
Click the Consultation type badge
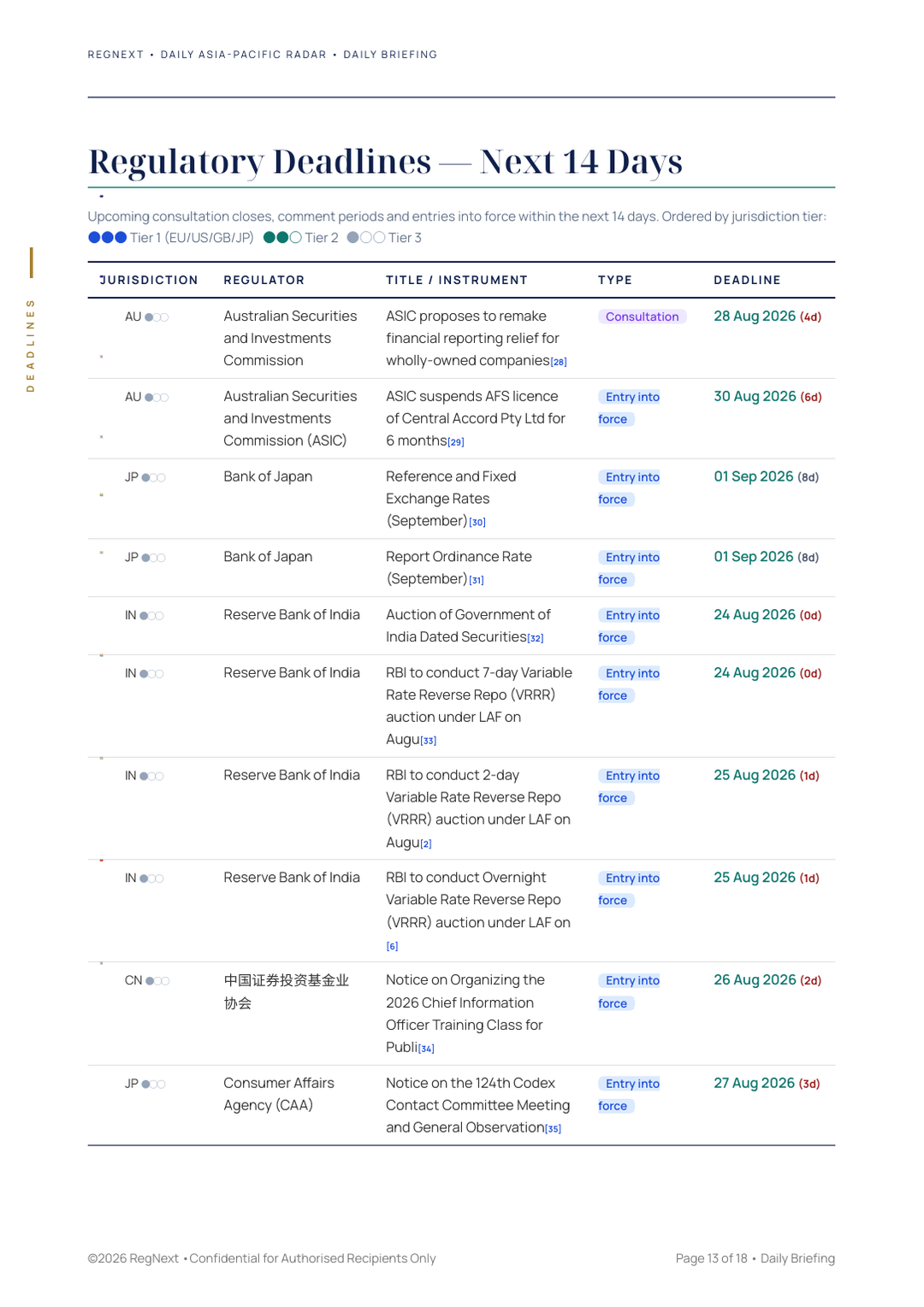pos(642,316)
